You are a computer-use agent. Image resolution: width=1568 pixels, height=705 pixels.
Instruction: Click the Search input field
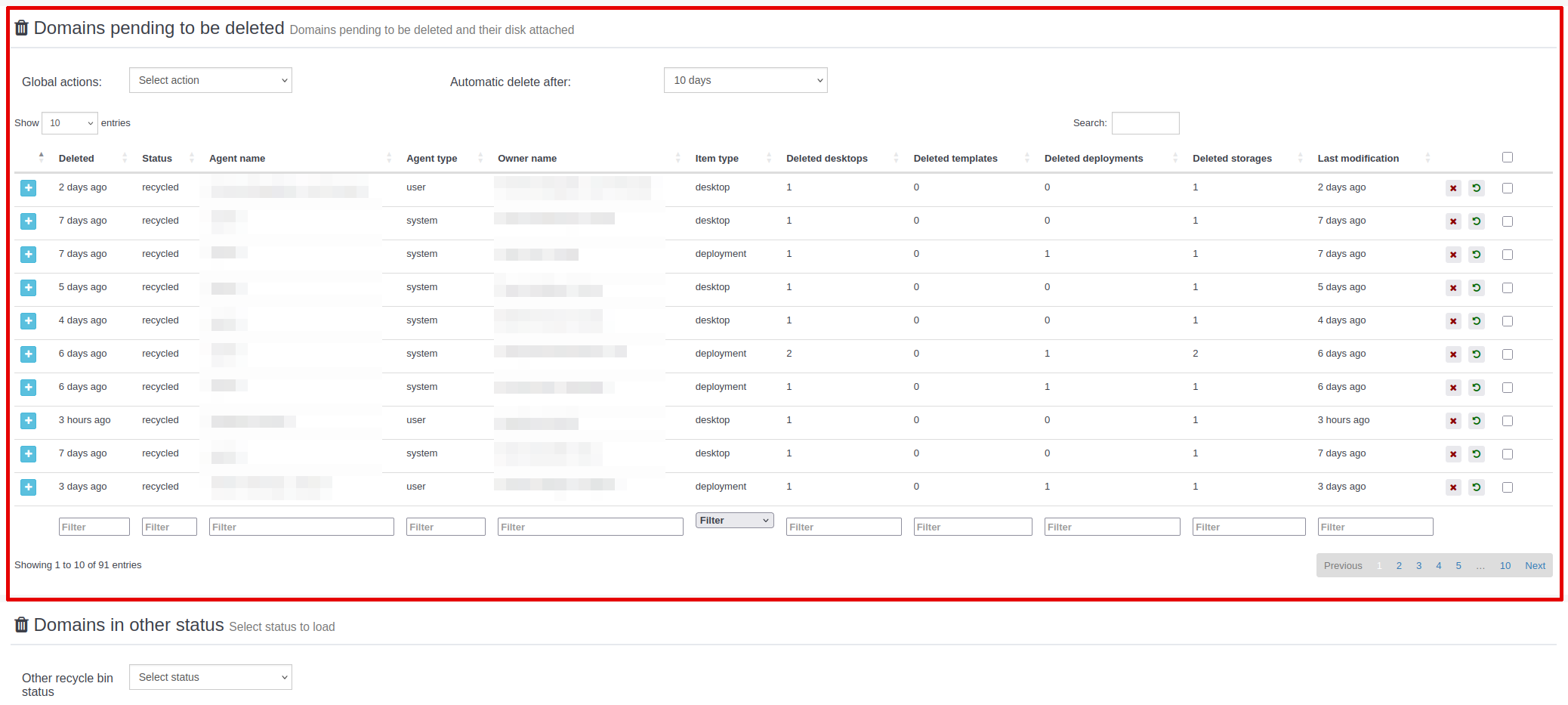point(1145,123)
